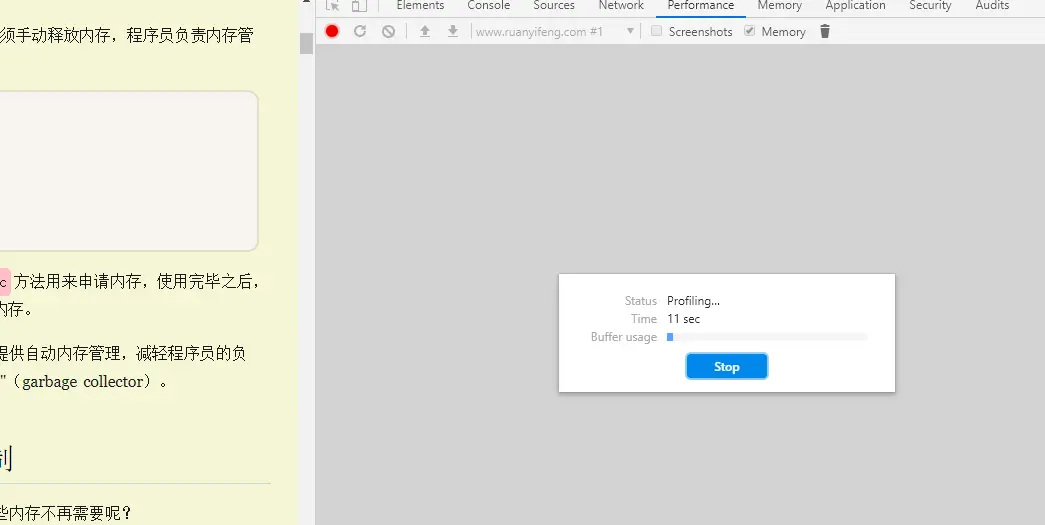Click the load profile upload arrow
The image size is (1045, 525).
pos(425,31)
